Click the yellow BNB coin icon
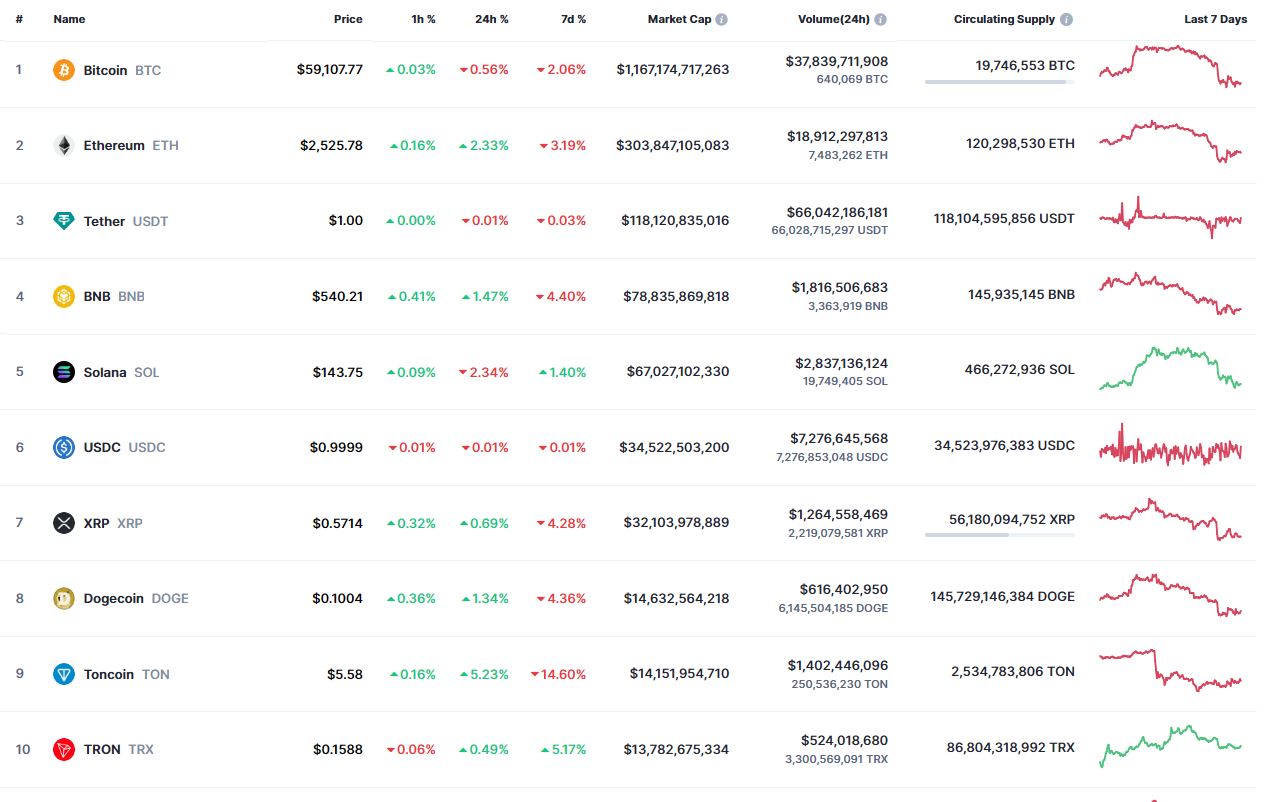The width and height of the screenshot is (1274, 802). [x=64, y=296]
